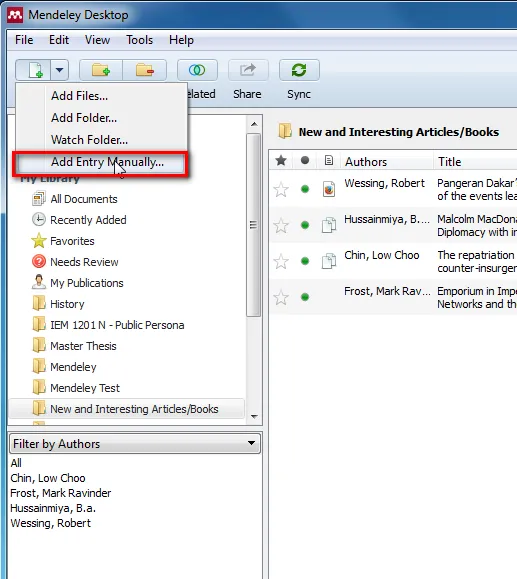Open the Filter by Authors dropdown
517x579 pixels.
tap(135, 443)
